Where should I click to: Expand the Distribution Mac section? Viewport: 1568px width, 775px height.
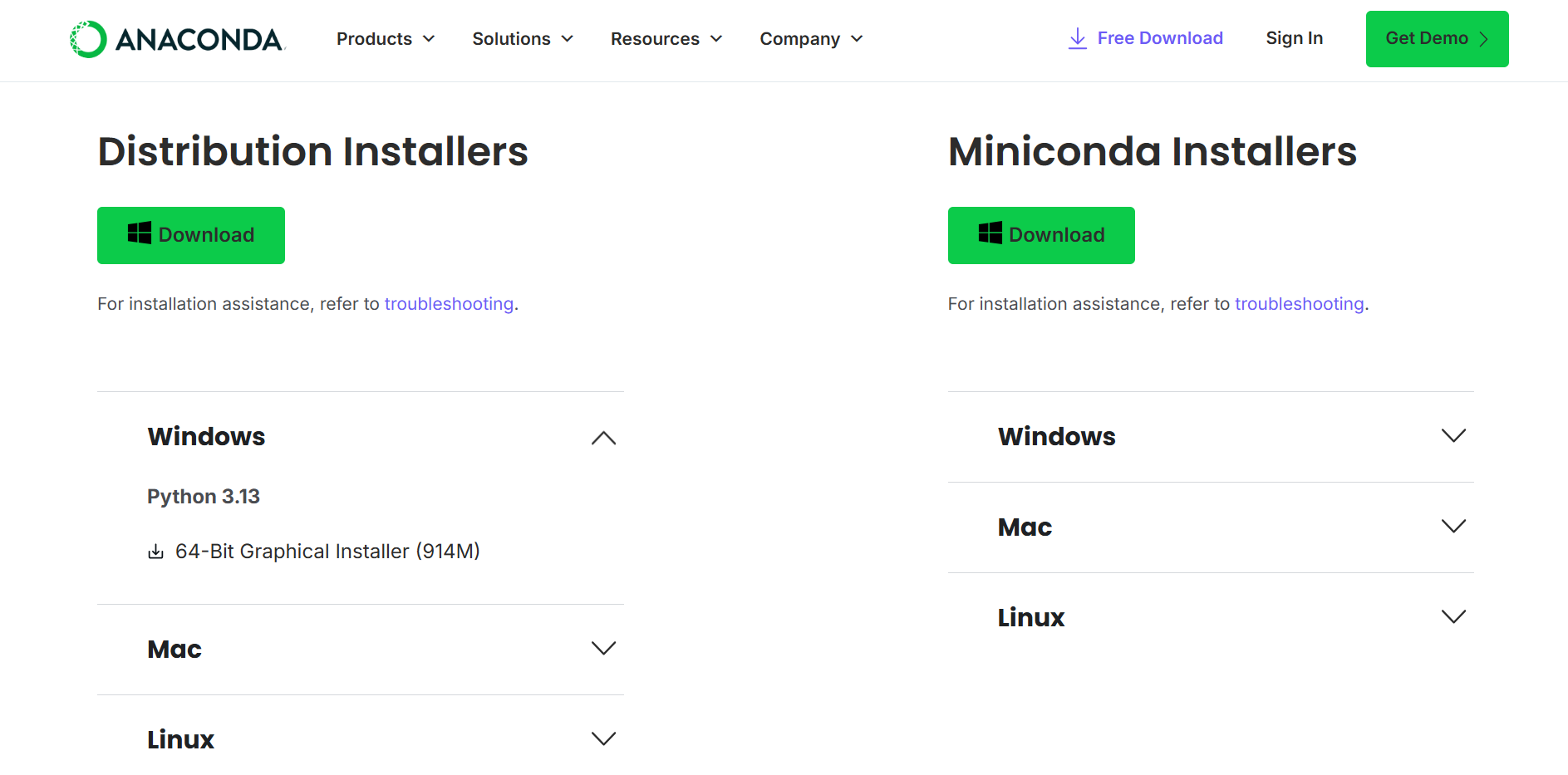point(361,650)
